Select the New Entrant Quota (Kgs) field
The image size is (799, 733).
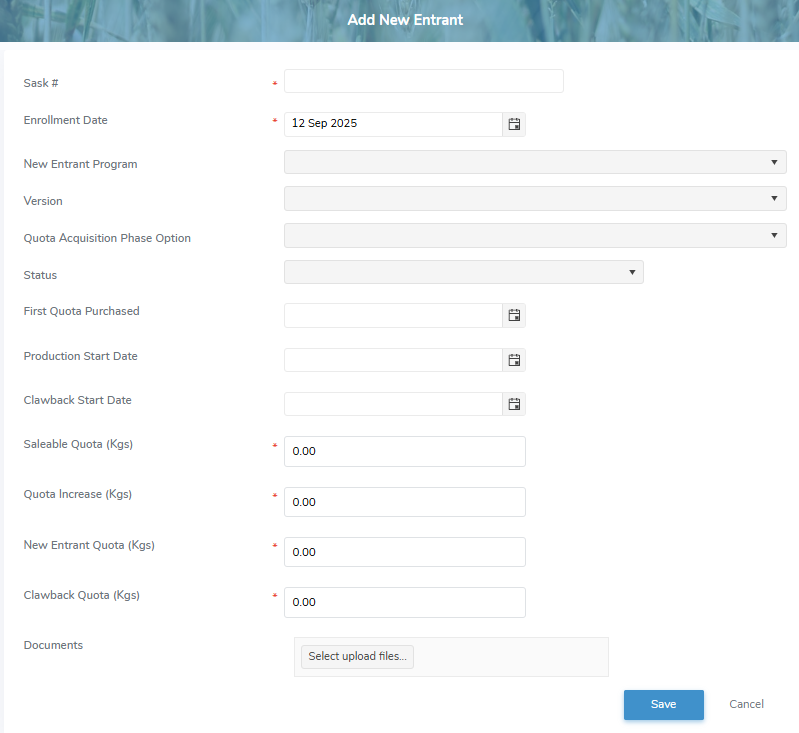404,552
